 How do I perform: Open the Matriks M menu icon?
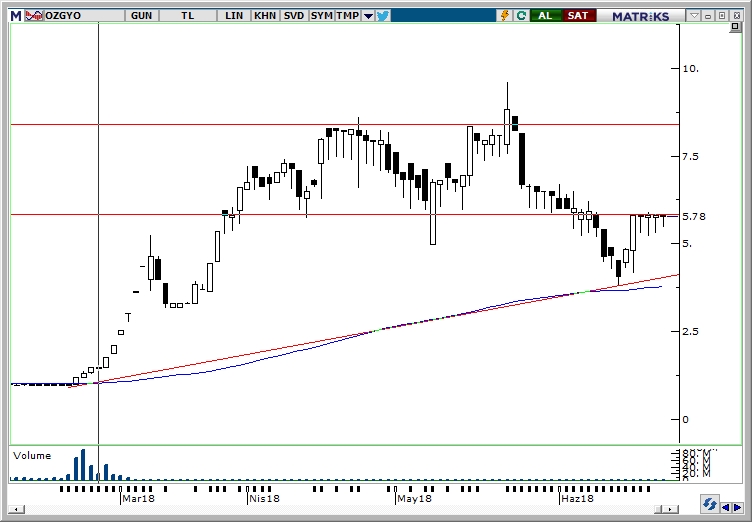pyautogui.click(x=16, y=16)
